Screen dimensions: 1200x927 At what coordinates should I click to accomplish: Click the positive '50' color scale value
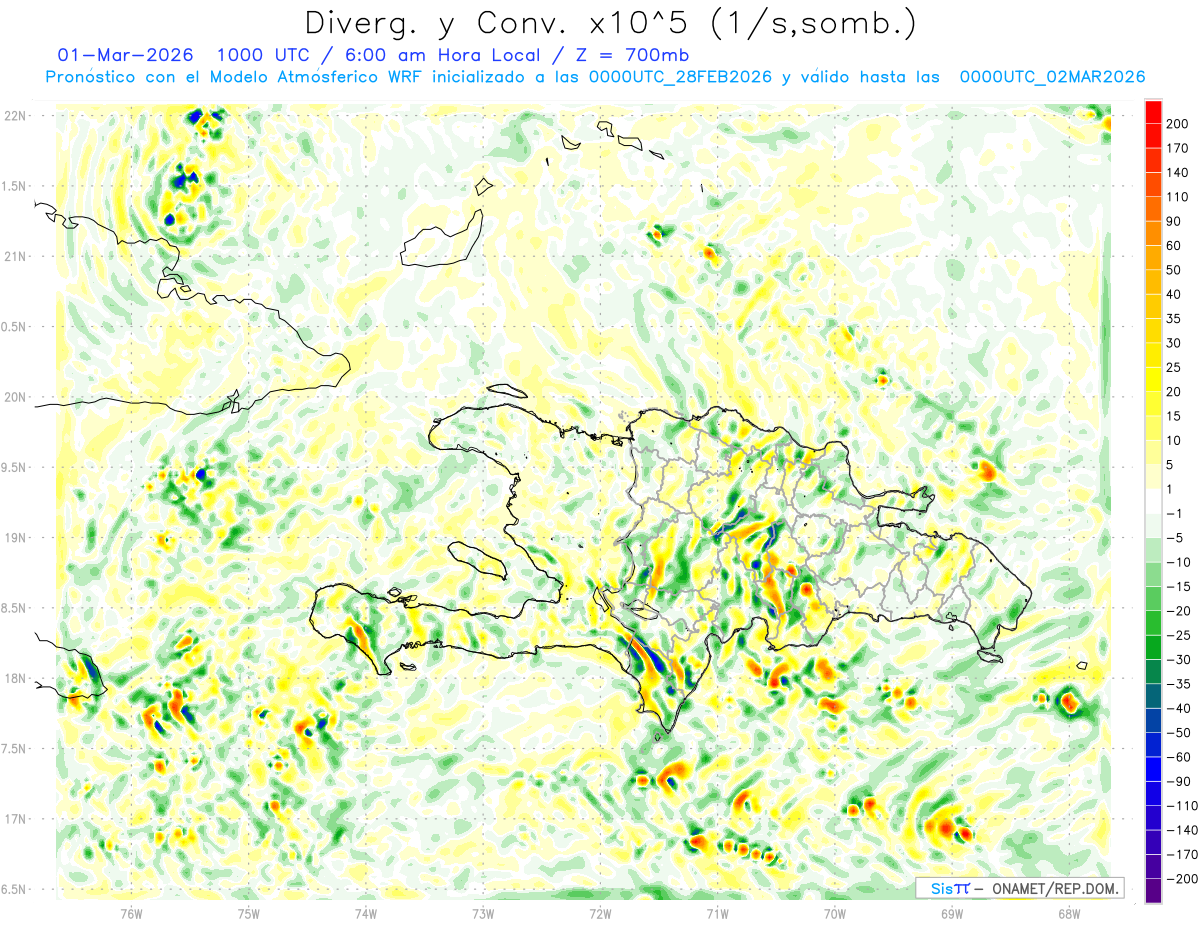pos(1174,270)
